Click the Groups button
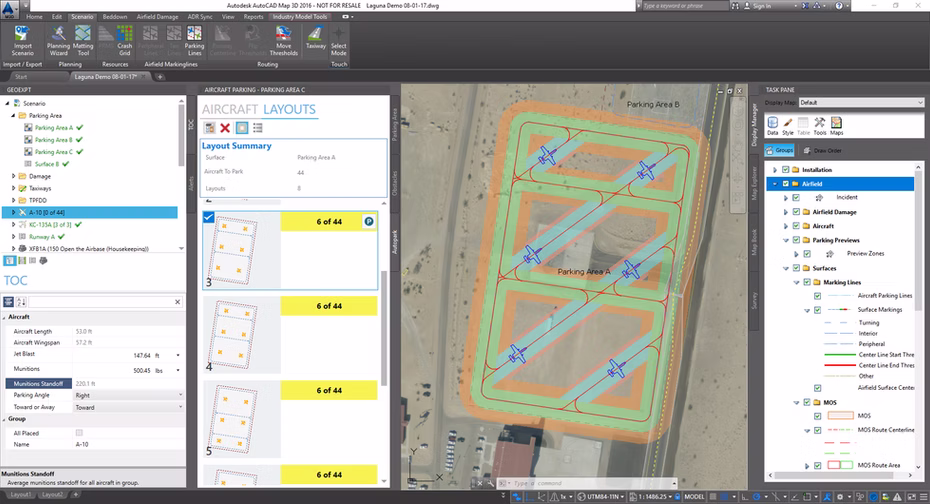 [x=780, y=151]
